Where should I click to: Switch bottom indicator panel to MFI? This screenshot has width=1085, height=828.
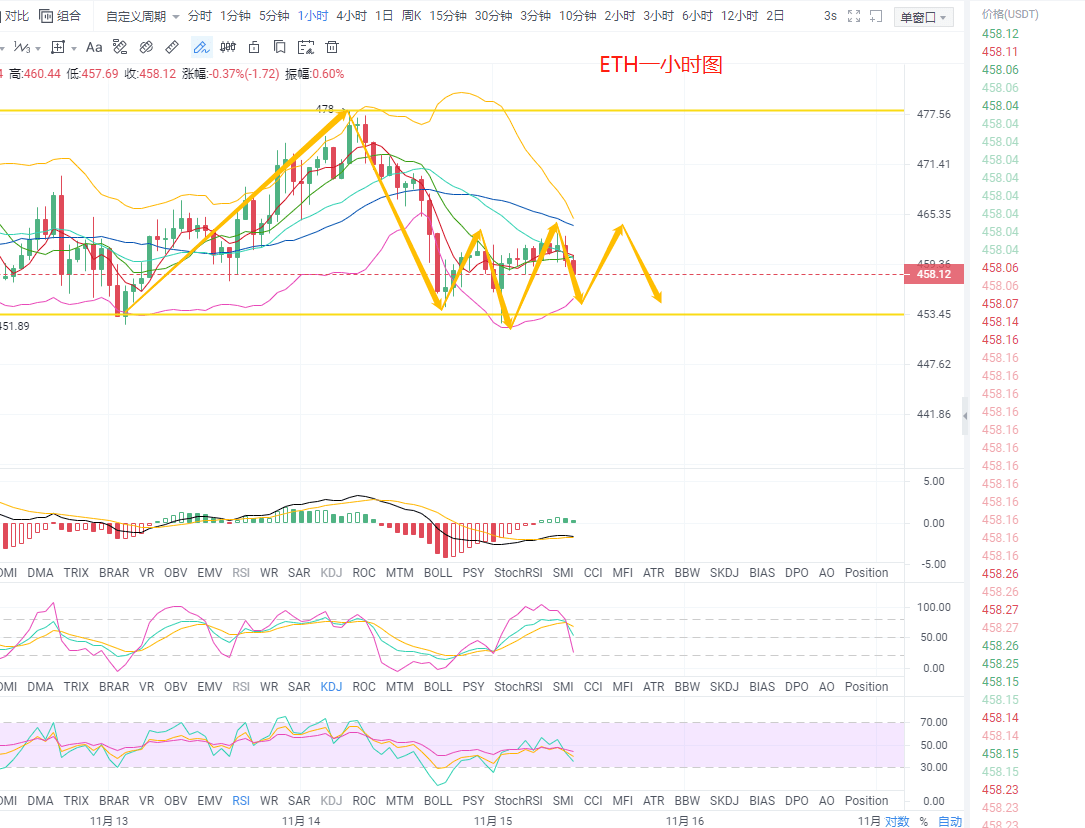click(623, 800)
